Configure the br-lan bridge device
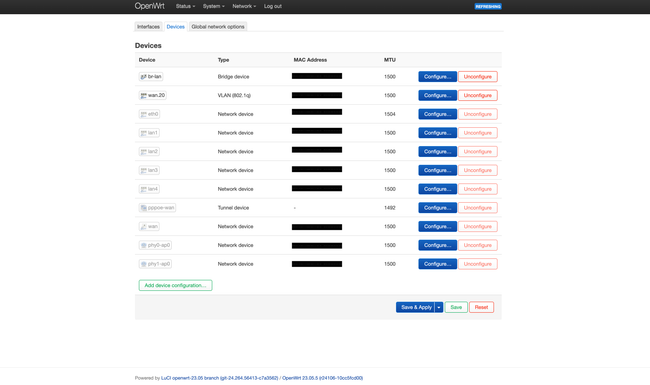 click(x=437, y=77)
